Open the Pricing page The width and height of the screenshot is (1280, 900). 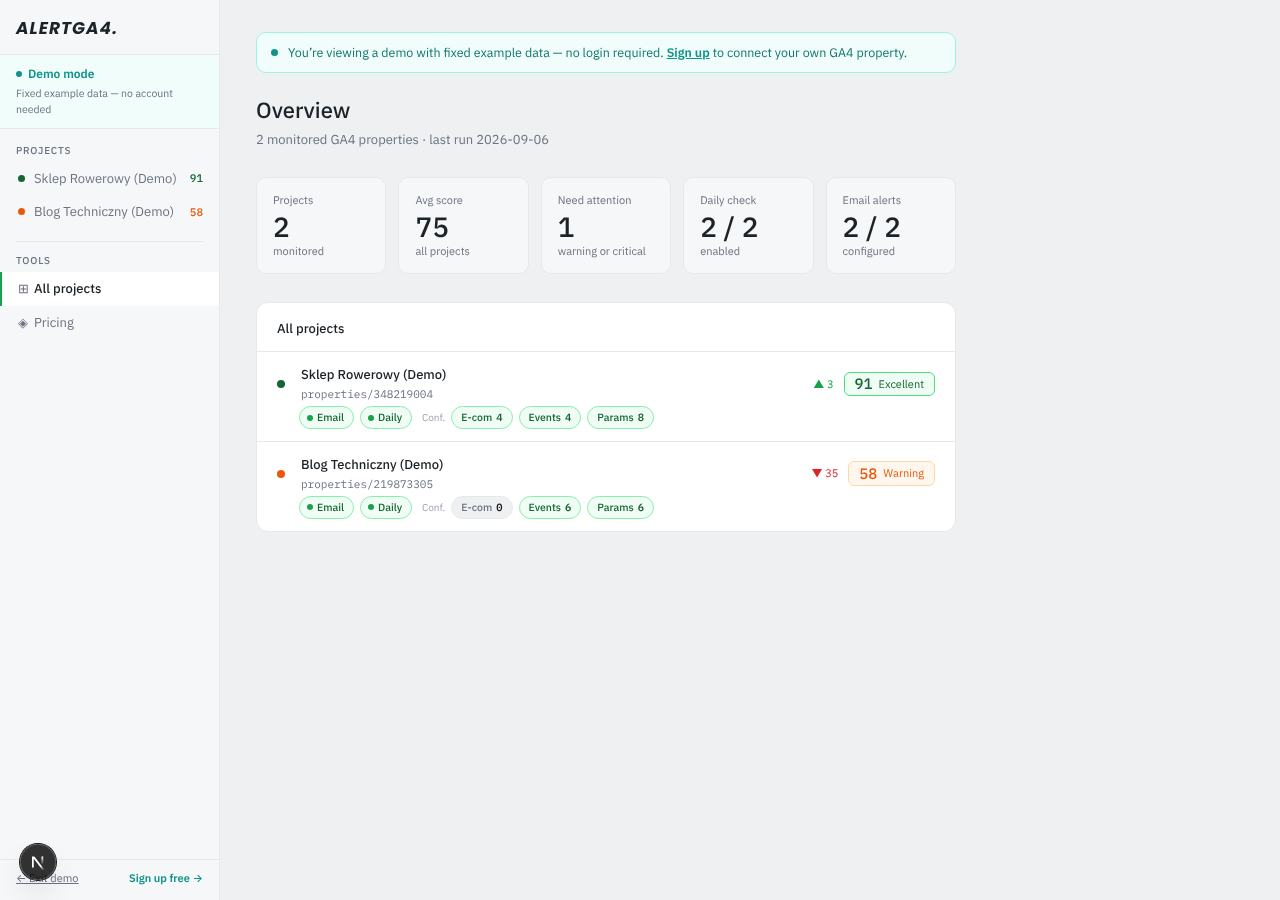[110, 323]
